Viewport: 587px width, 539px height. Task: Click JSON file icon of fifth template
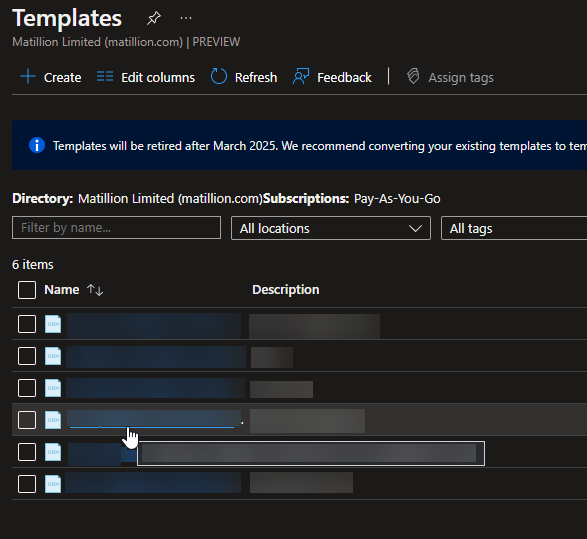53,452
